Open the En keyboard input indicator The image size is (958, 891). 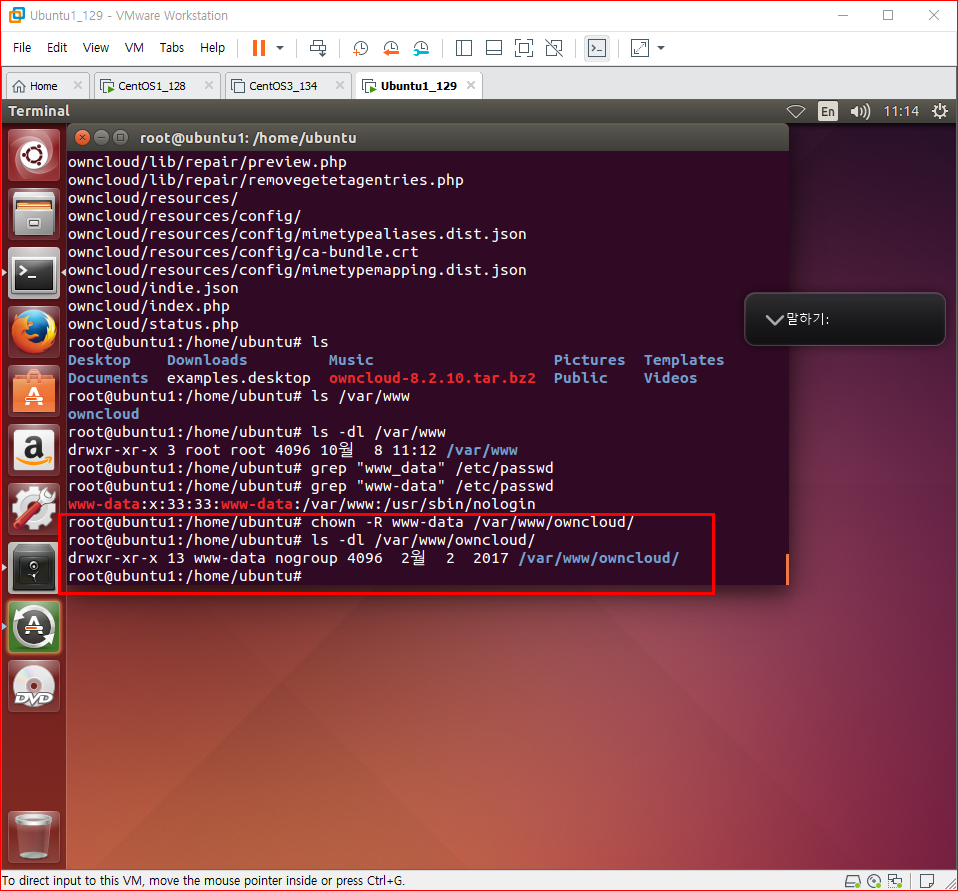[828, 111]
